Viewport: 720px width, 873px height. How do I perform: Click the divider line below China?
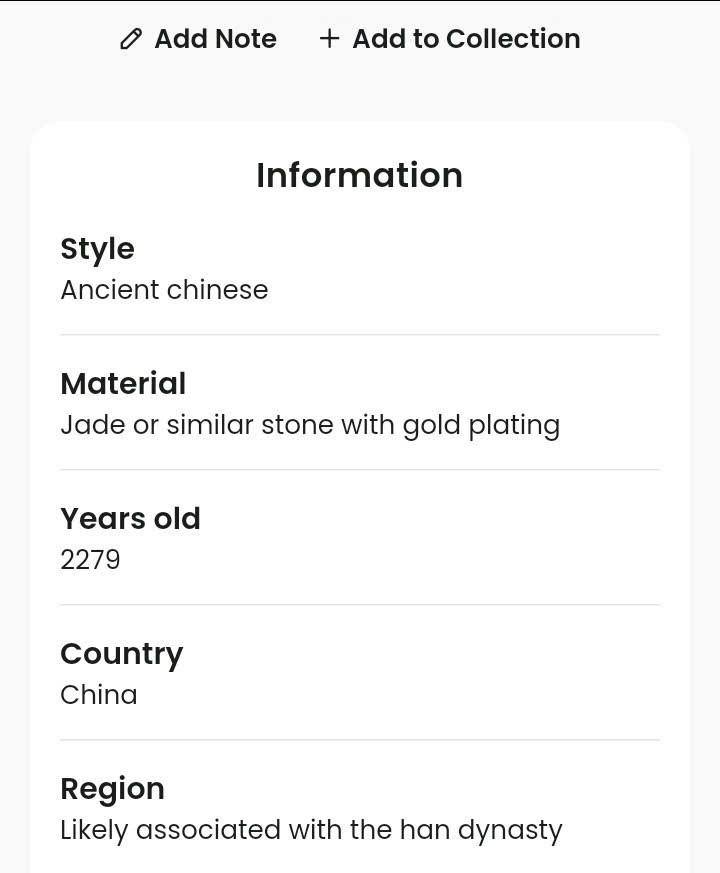pos(360,740)
